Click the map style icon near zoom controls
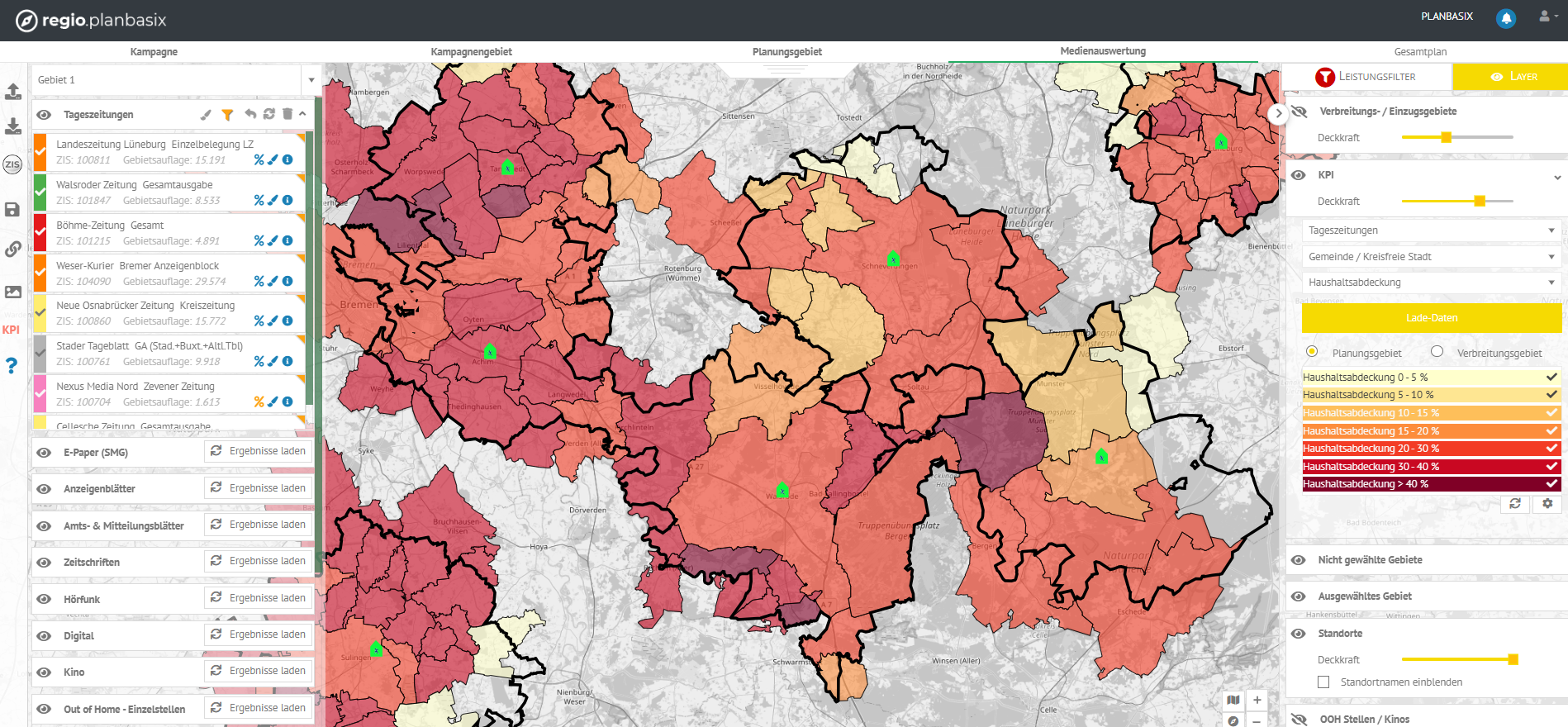The image size is (1568, 727). coord(1233,700)
